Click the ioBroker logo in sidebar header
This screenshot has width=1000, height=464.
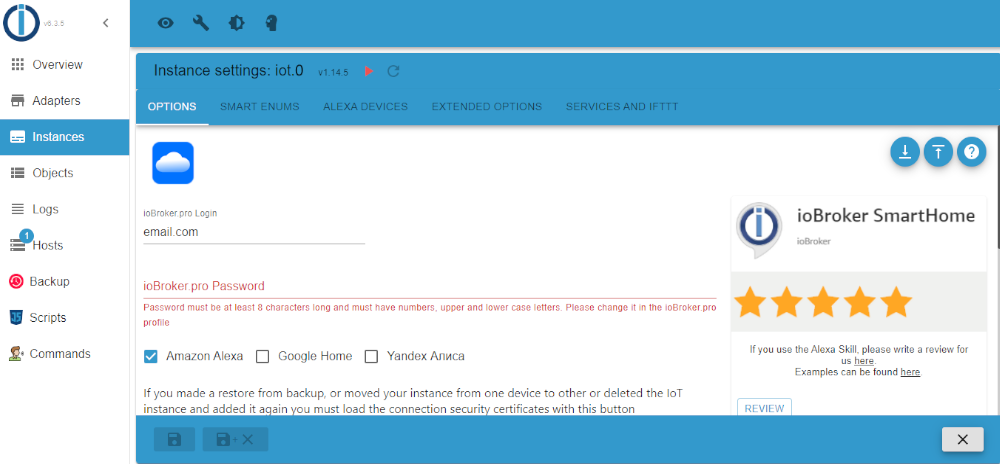point(21,22)
